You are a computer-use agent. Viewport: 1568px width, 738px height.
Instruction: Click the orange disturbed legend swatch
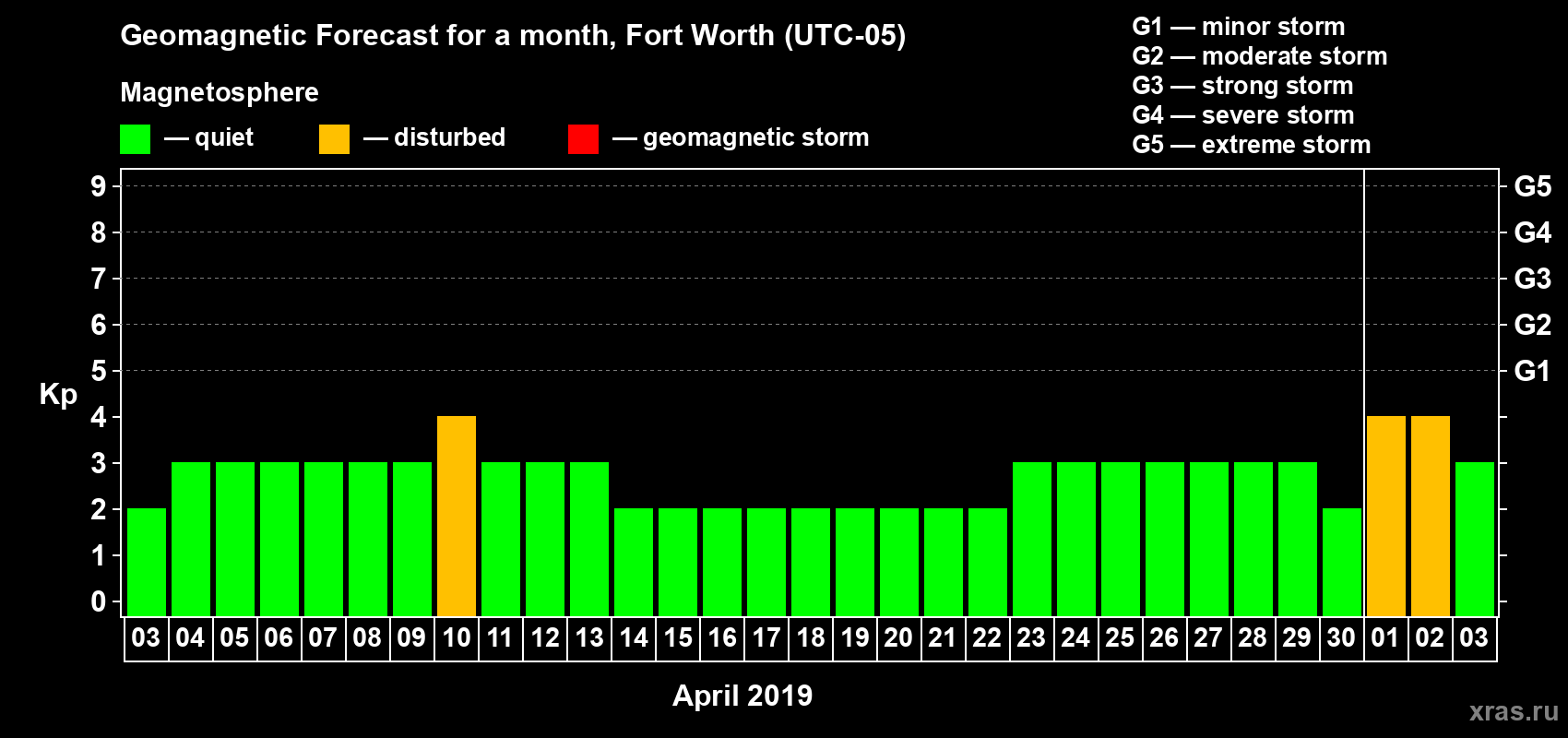[x=334, y=139]
